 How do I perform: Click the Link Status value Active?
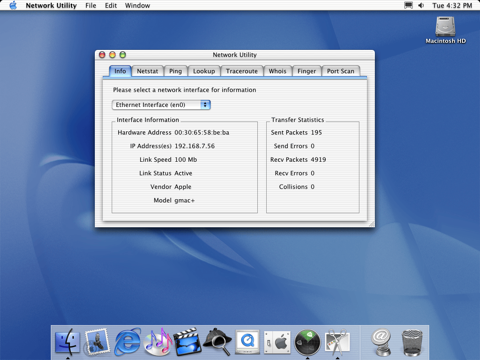(x=183, y=173)
